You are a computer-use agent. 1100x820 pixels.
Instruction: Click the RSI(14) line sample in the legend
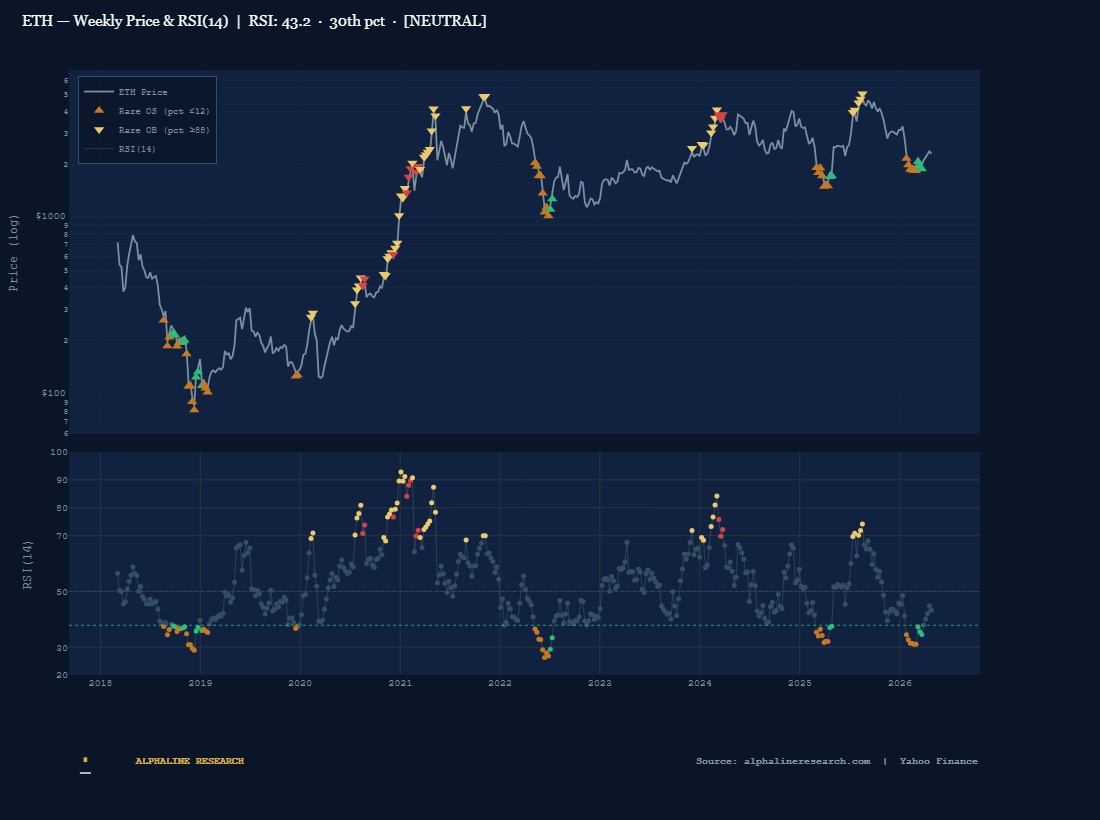click(100, 149)
